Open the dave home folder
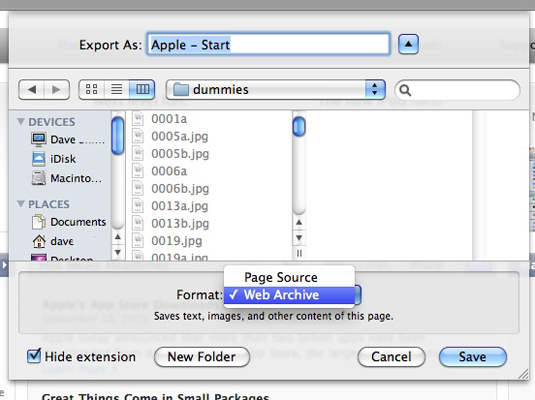Viewport: 535px width, 400px height. point(53,241)
